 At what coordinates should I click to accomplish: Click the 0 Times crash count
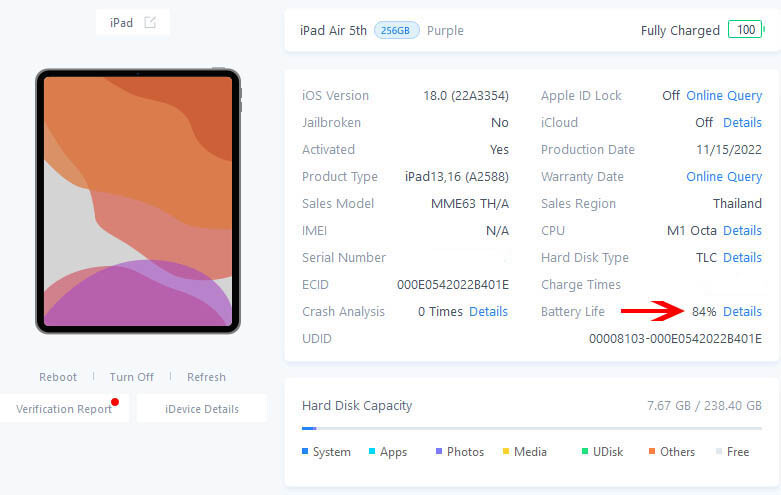[440, 312]
